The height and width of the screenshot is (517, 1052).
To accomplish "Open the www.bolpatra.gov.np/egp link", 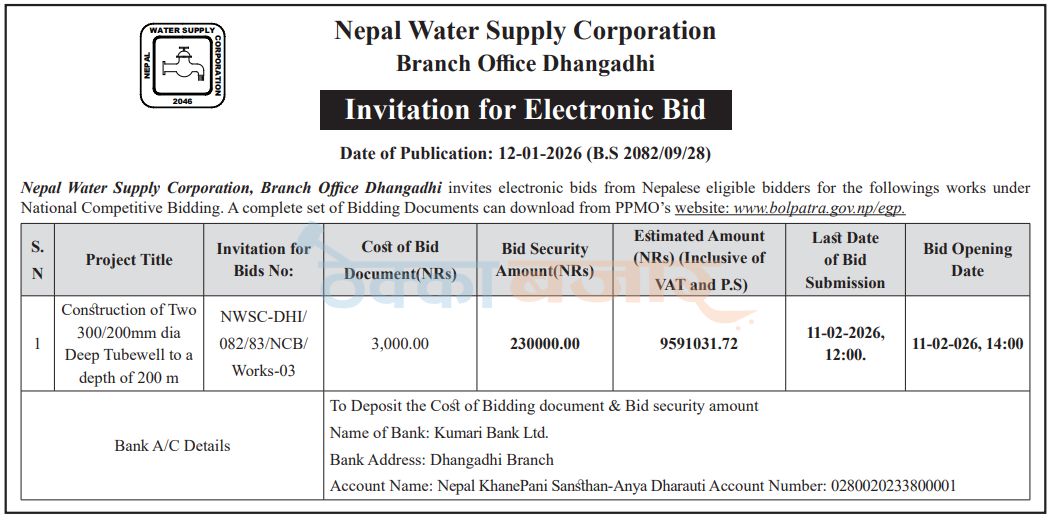I will click(x=819, y=209).
